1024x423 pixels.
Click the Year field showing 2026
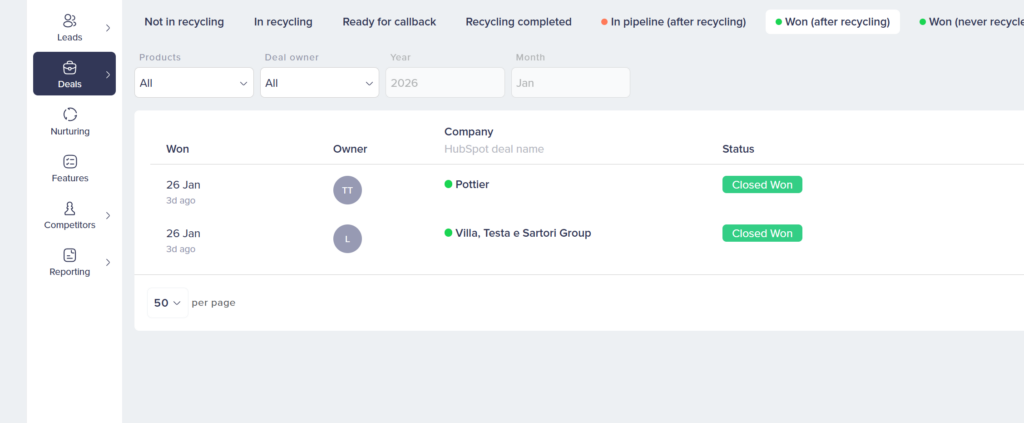444,83
